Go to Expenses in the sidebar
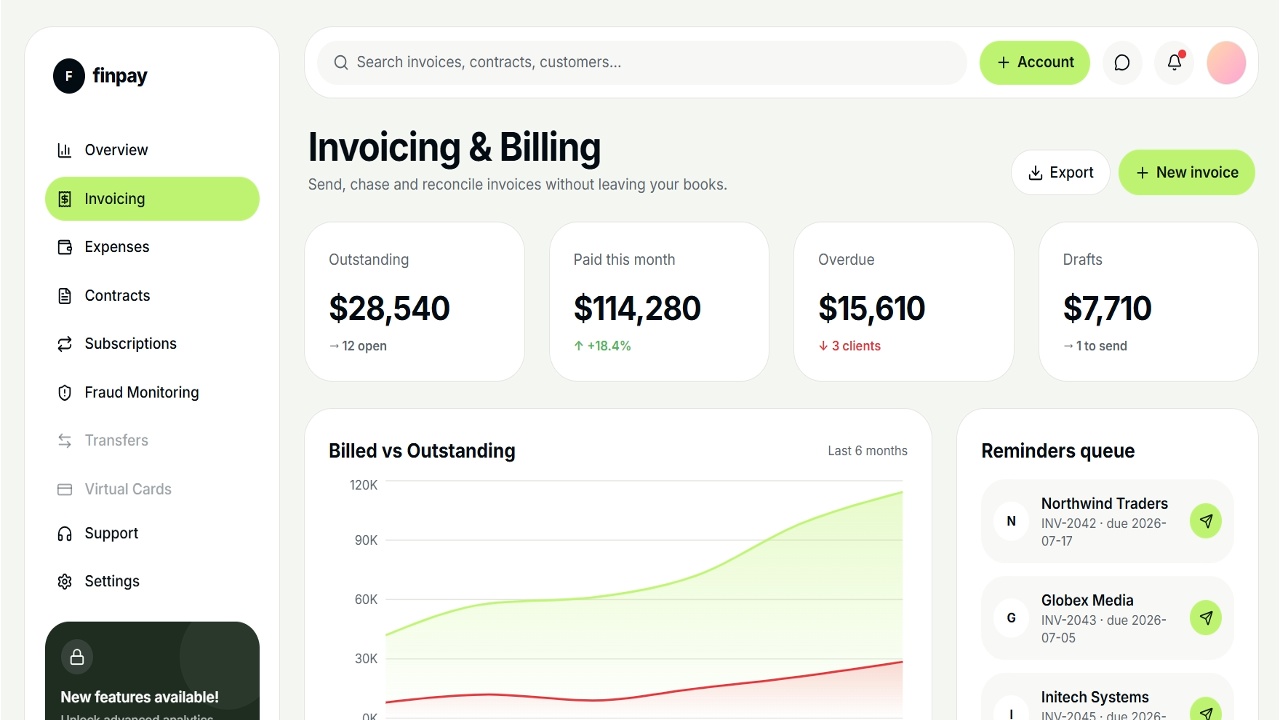Screen dimensions: 1280x720 (152, 247)
